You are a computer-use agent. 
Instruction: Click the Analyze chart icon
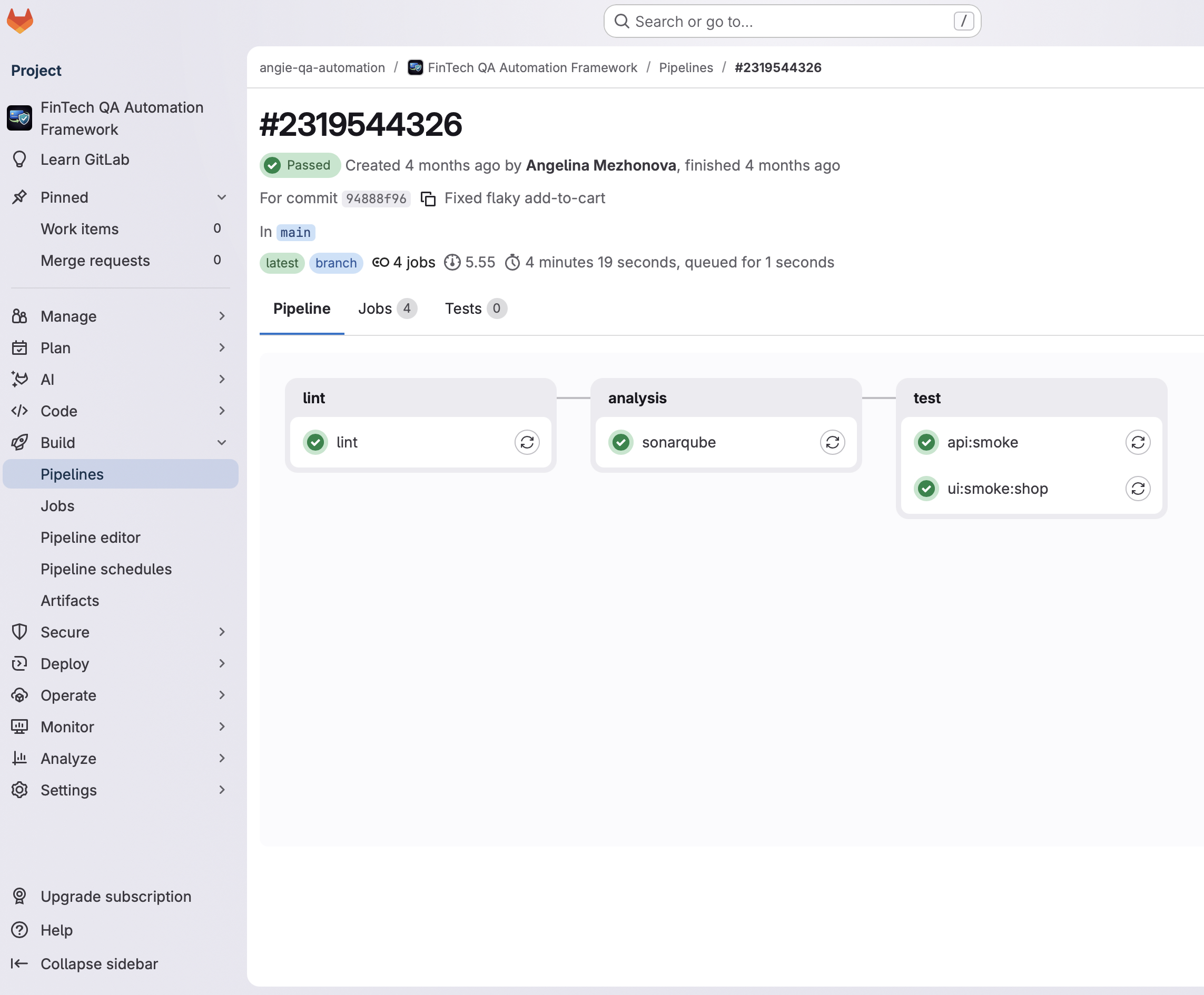click(x=19, y=758)
